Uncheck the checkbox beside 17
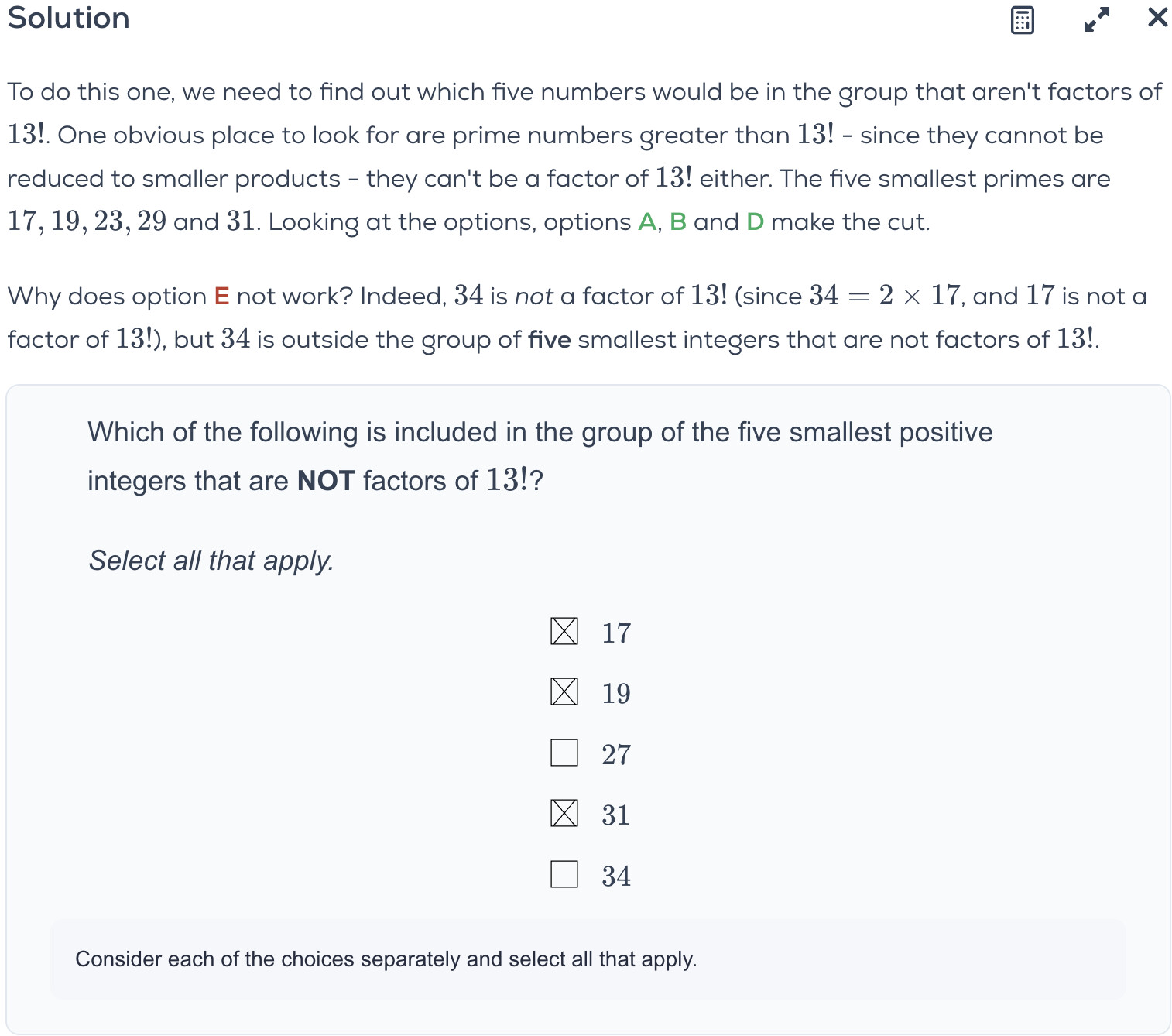Screen dimensions: 1172x1036 [x=564, y=631]
